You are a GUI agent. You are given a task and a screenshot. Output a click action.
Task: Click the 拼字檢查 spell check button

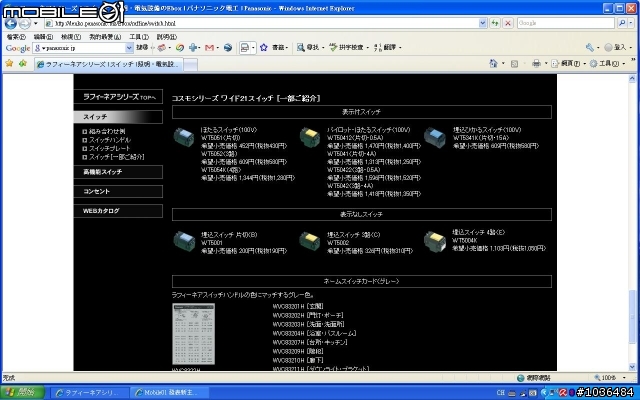click(346, 48)
